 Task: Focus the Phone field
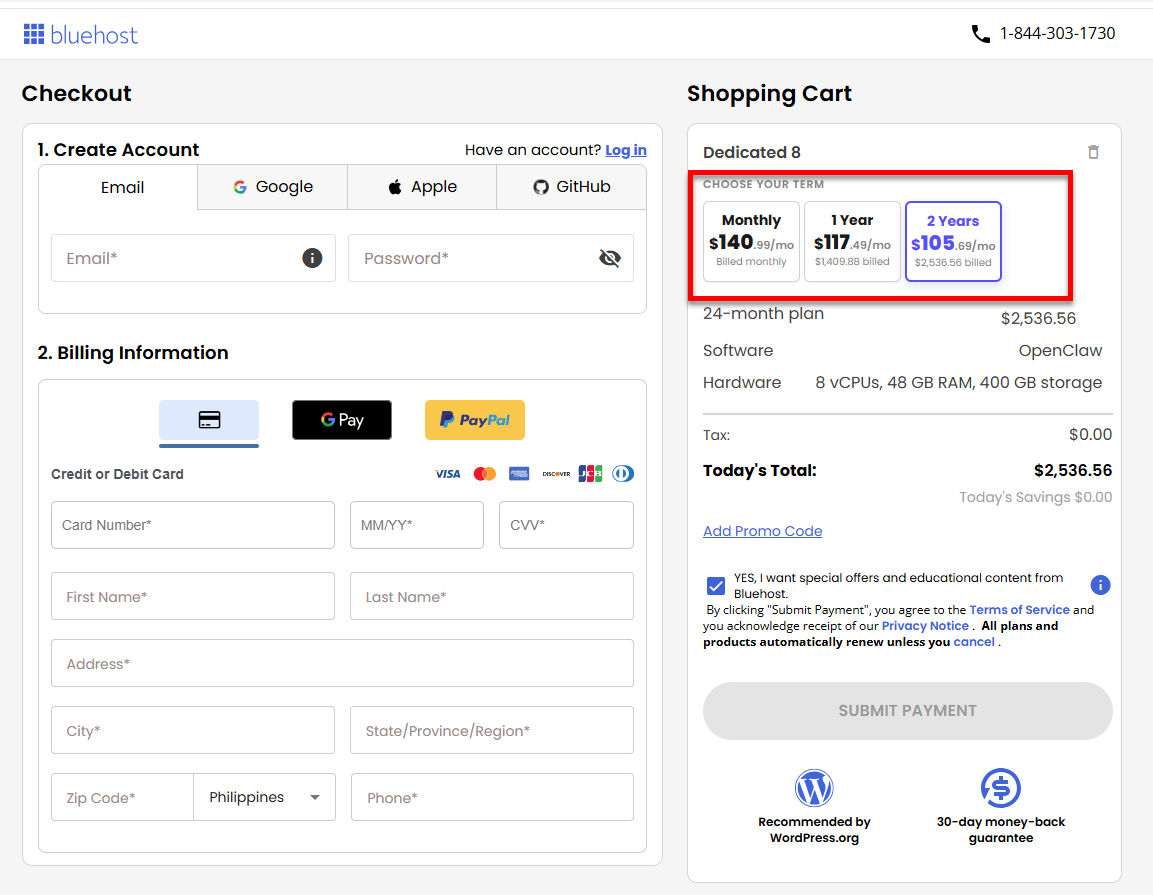tap(492, 797)
